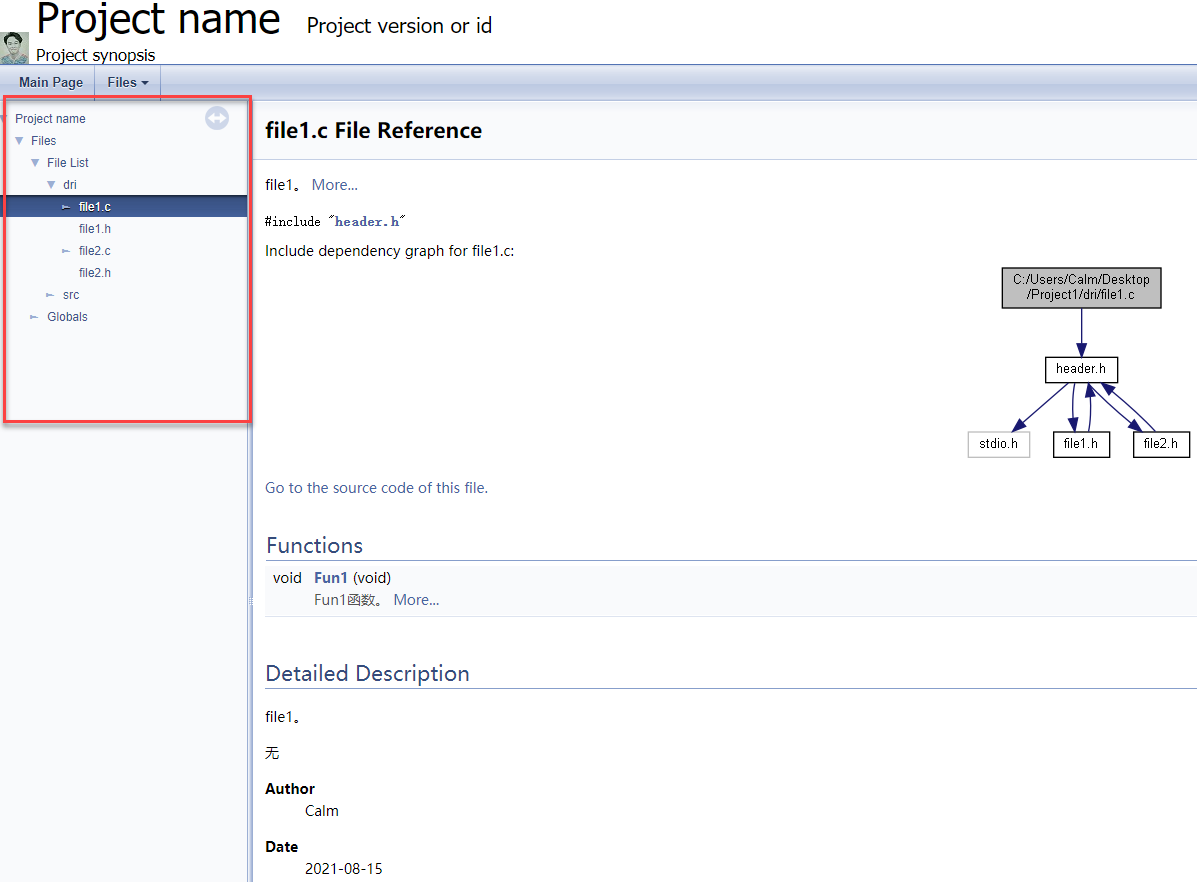Collapse the File List triangle arrow
This screenshot has height=882, width=1197.
click(x=35, y=163)
